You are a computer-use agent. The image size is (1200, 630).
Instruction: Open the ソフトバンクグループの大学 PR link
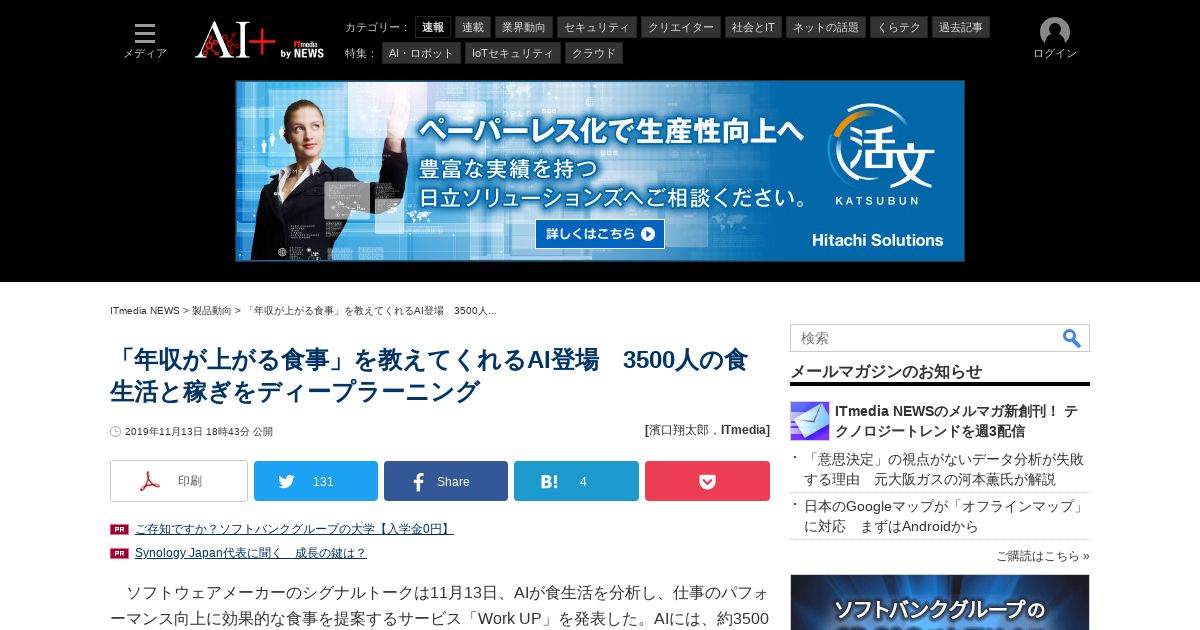click(x=294, y=529)
